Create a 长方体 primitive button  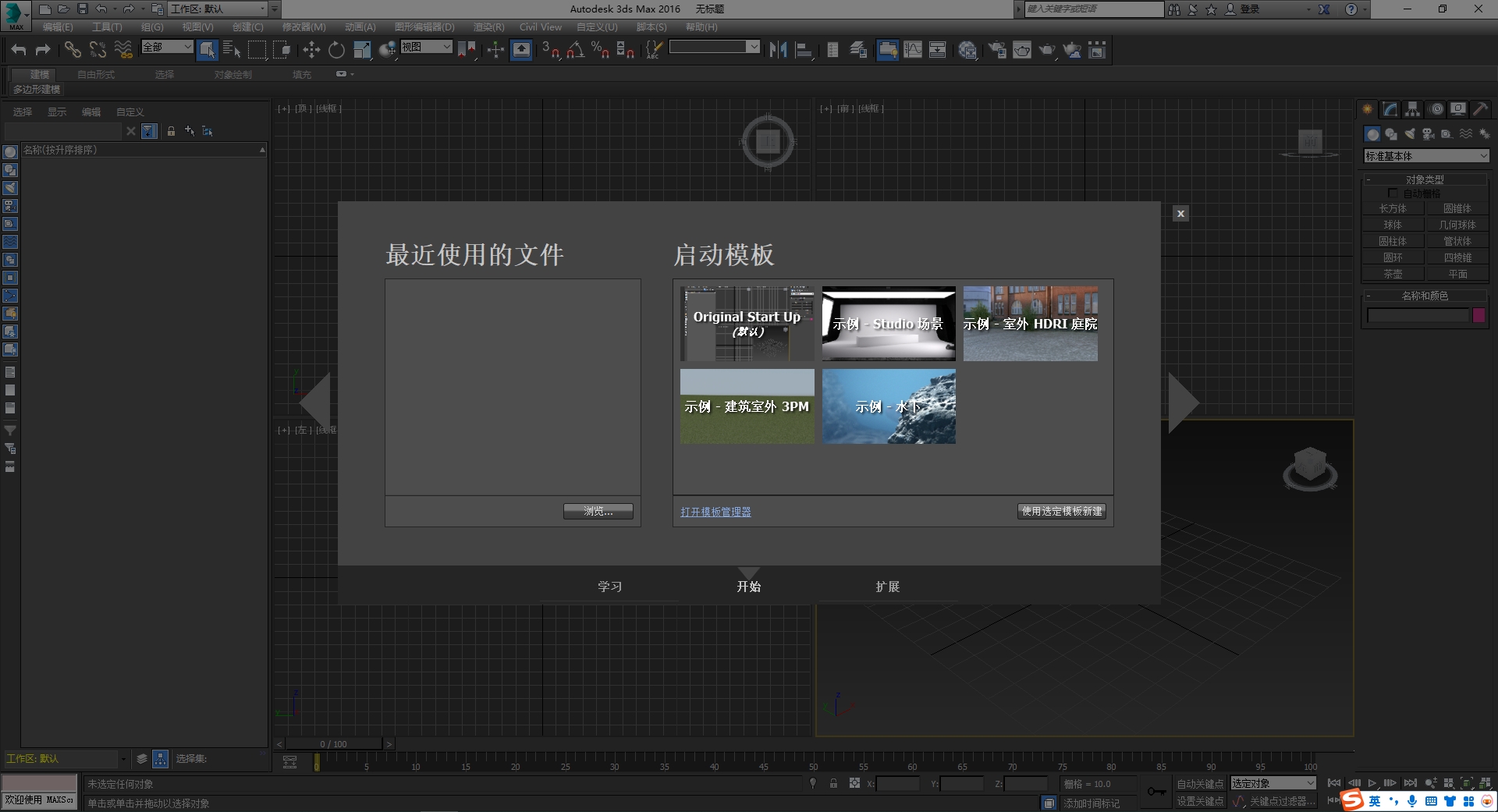coord(1393,208)
